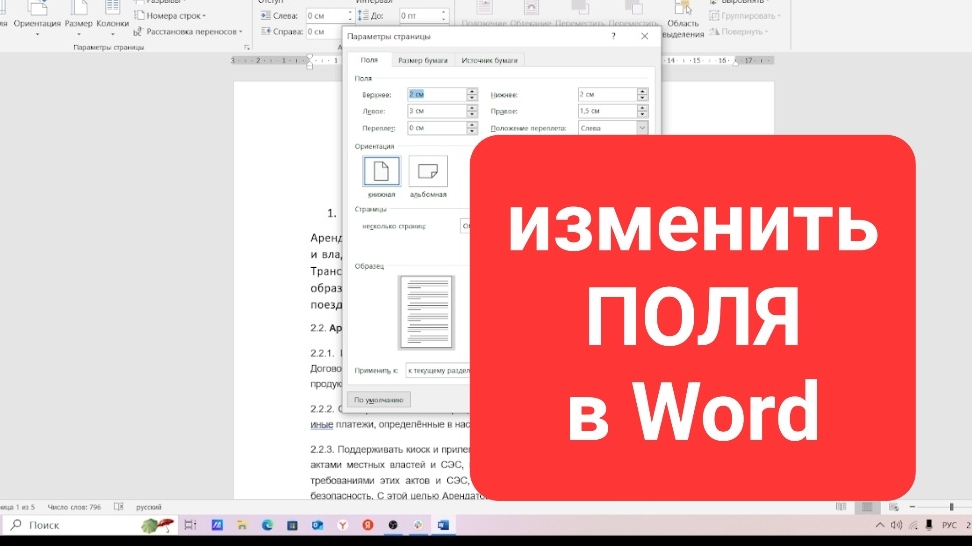This screenshot has height=546, width=972.
Task: Open Outlook from the taskbar
Action: coord(317,525)
